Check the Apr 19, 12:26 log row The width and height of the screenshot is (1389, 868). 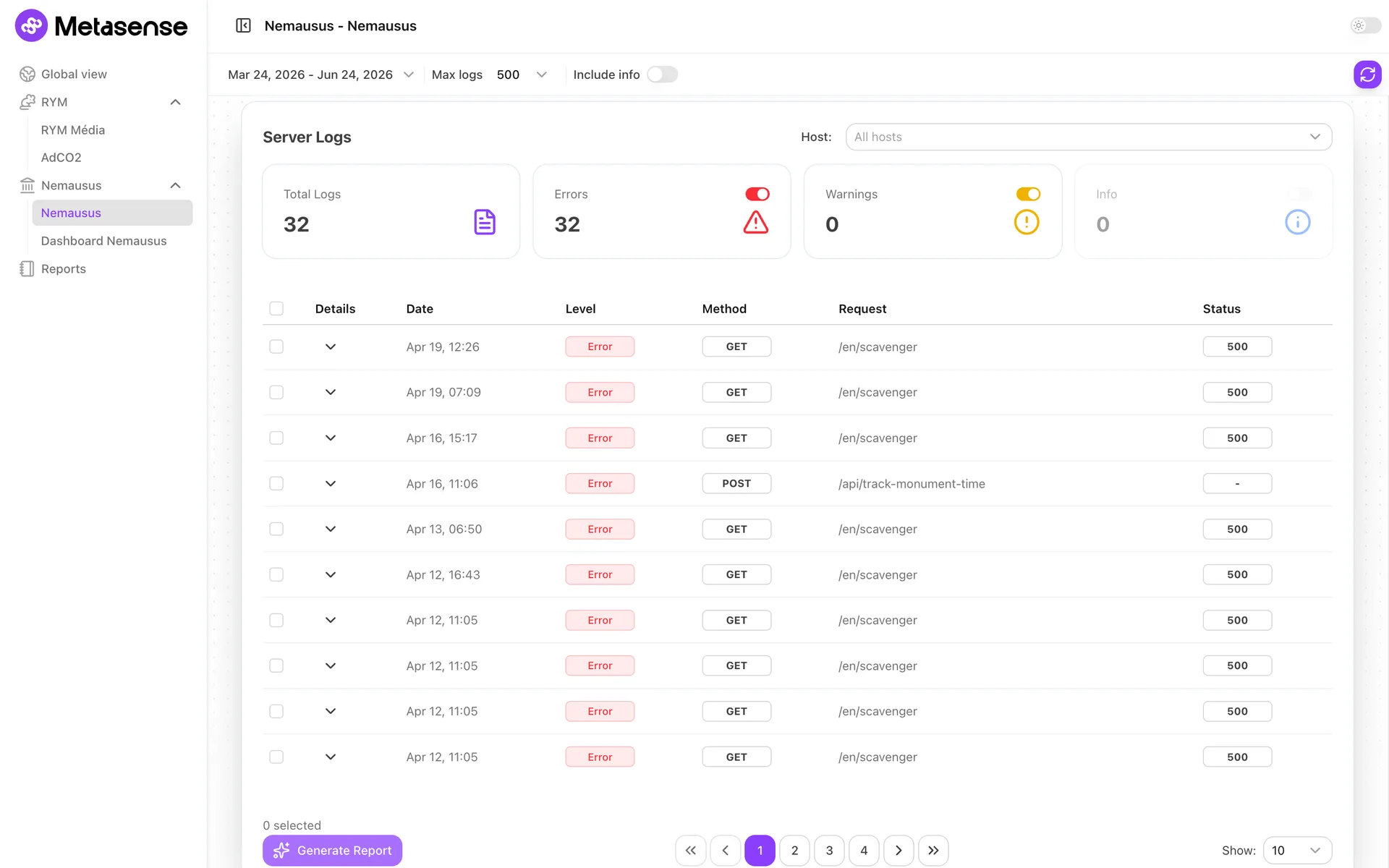[x=276, y=346]
